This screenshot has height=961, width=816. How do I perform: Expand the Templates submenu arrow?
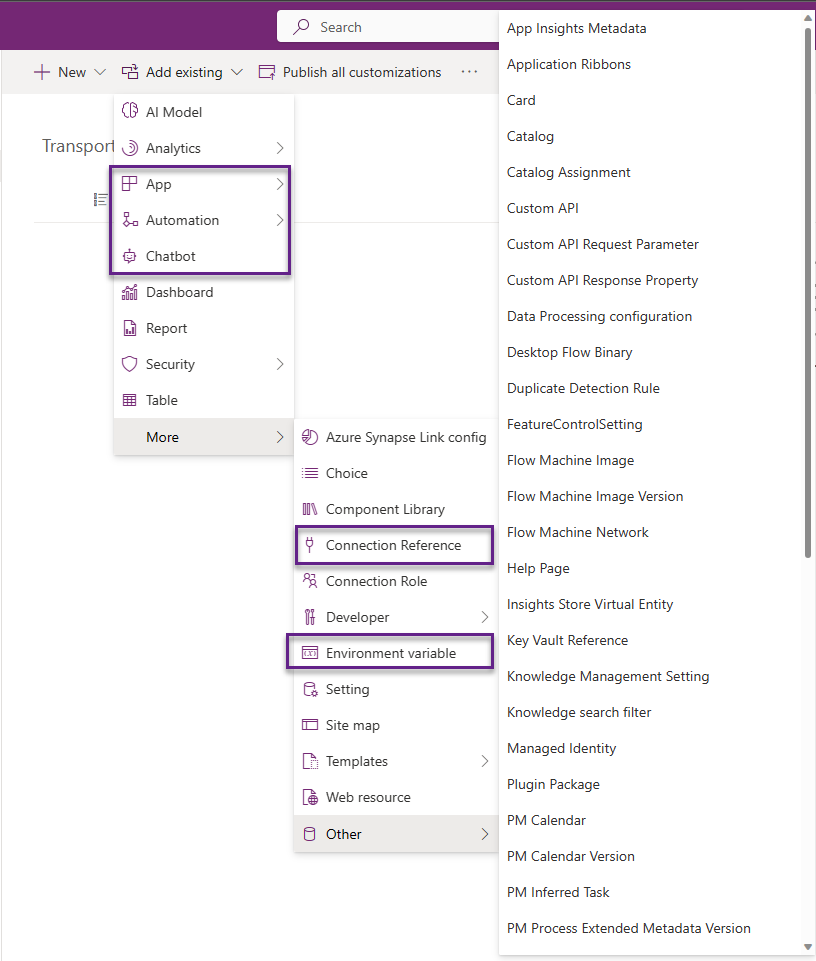(484, 761)
